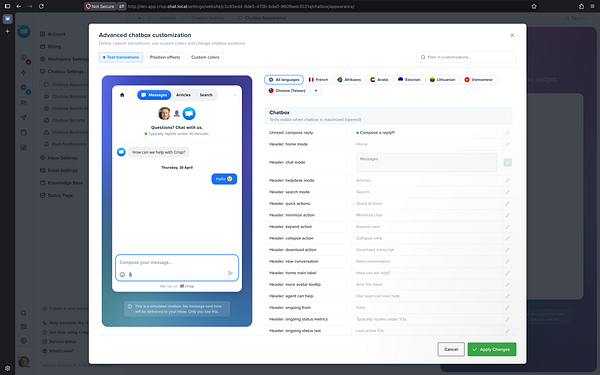
Task: Click the 'Compose a reply!!!' translation value
Action: click(377, 133)
